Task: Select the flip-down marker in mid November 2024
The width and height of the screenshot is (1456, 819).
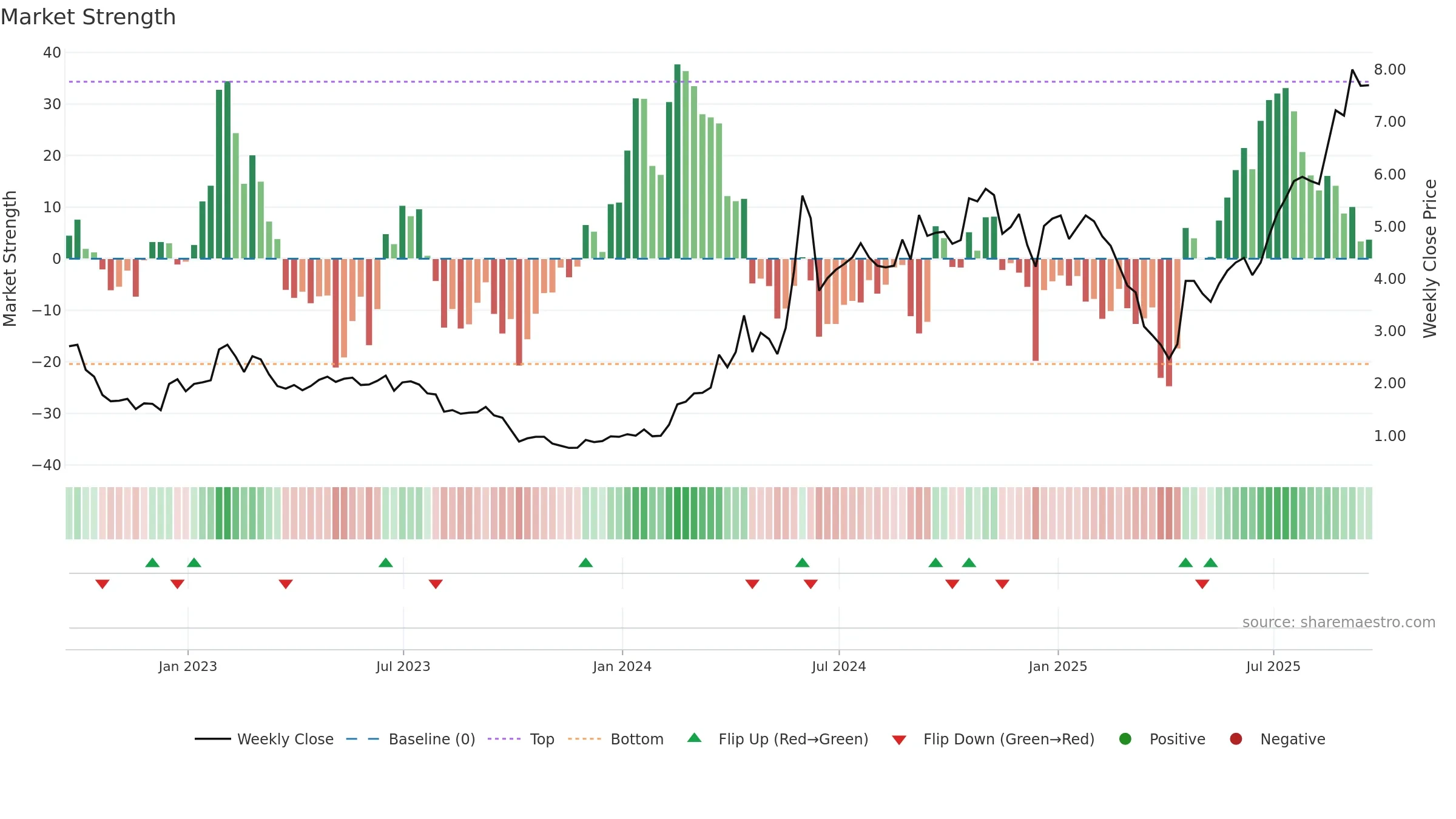Action: [1002, 584]
